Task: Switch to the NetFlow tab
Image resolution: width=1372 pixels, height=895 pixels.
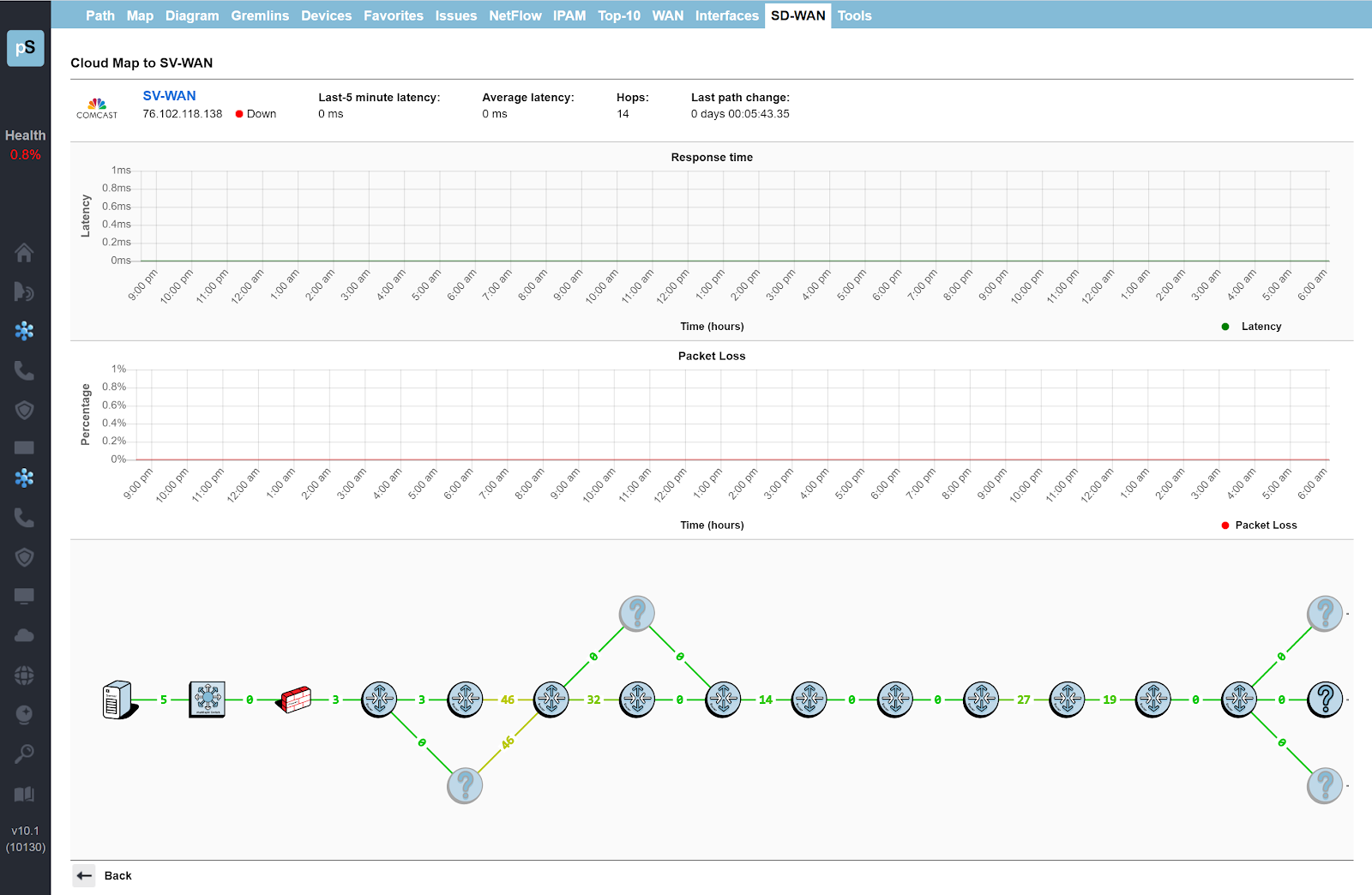Action: [514, 15]
